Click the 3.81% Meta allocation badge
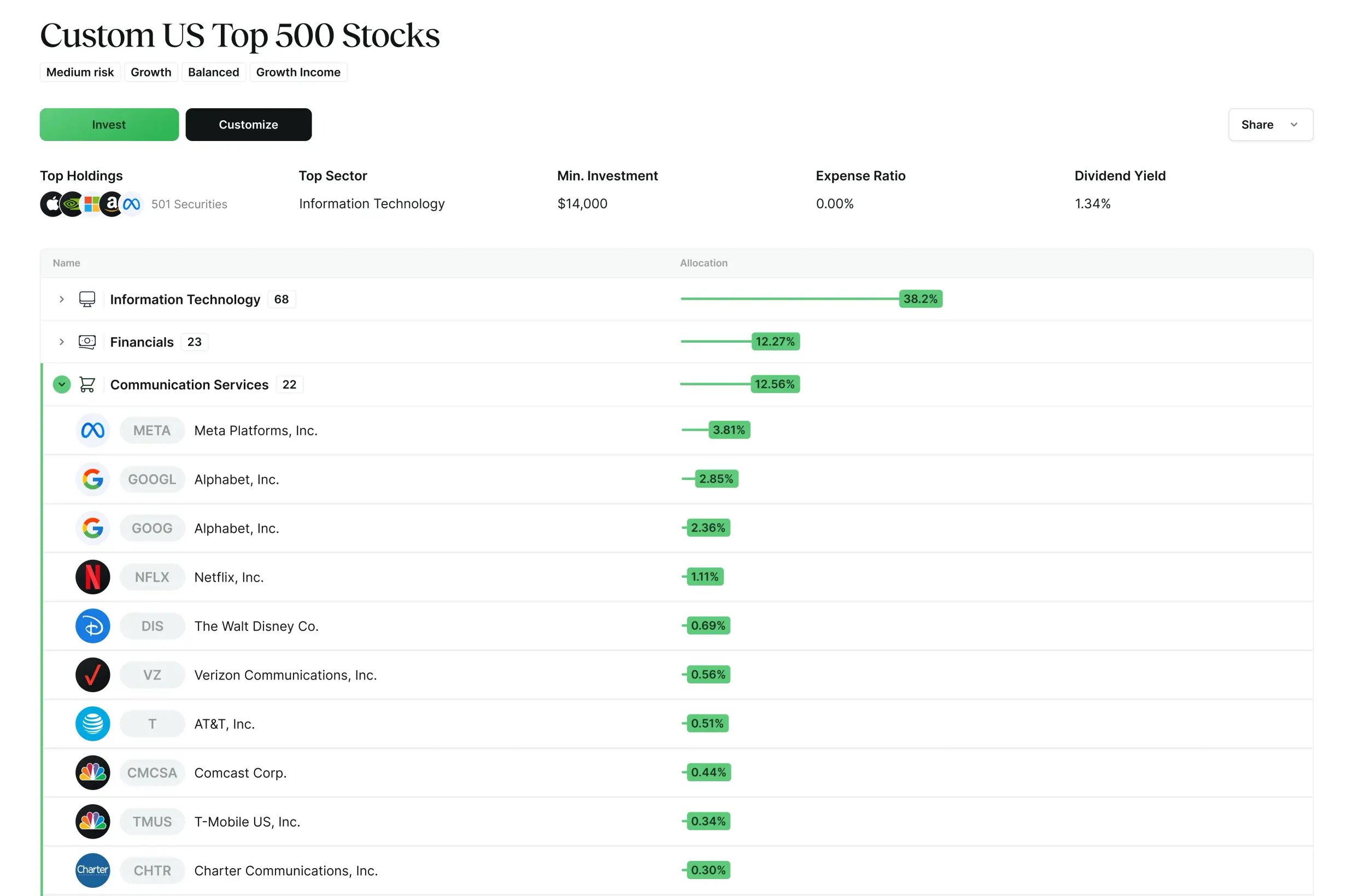The width and height of the screenshot is (1353, 896). click(729, 430)
